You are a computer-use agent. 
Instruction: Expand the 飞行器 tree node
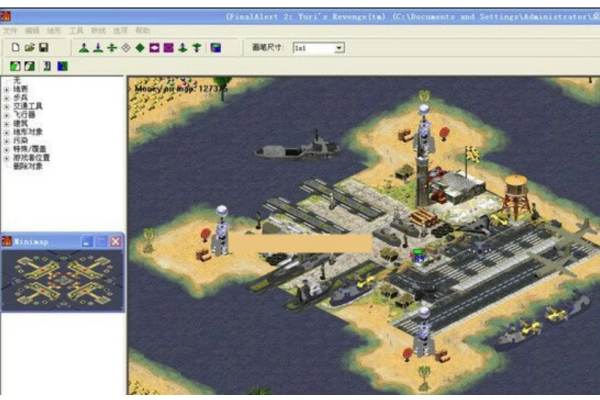tap(7, 115)
